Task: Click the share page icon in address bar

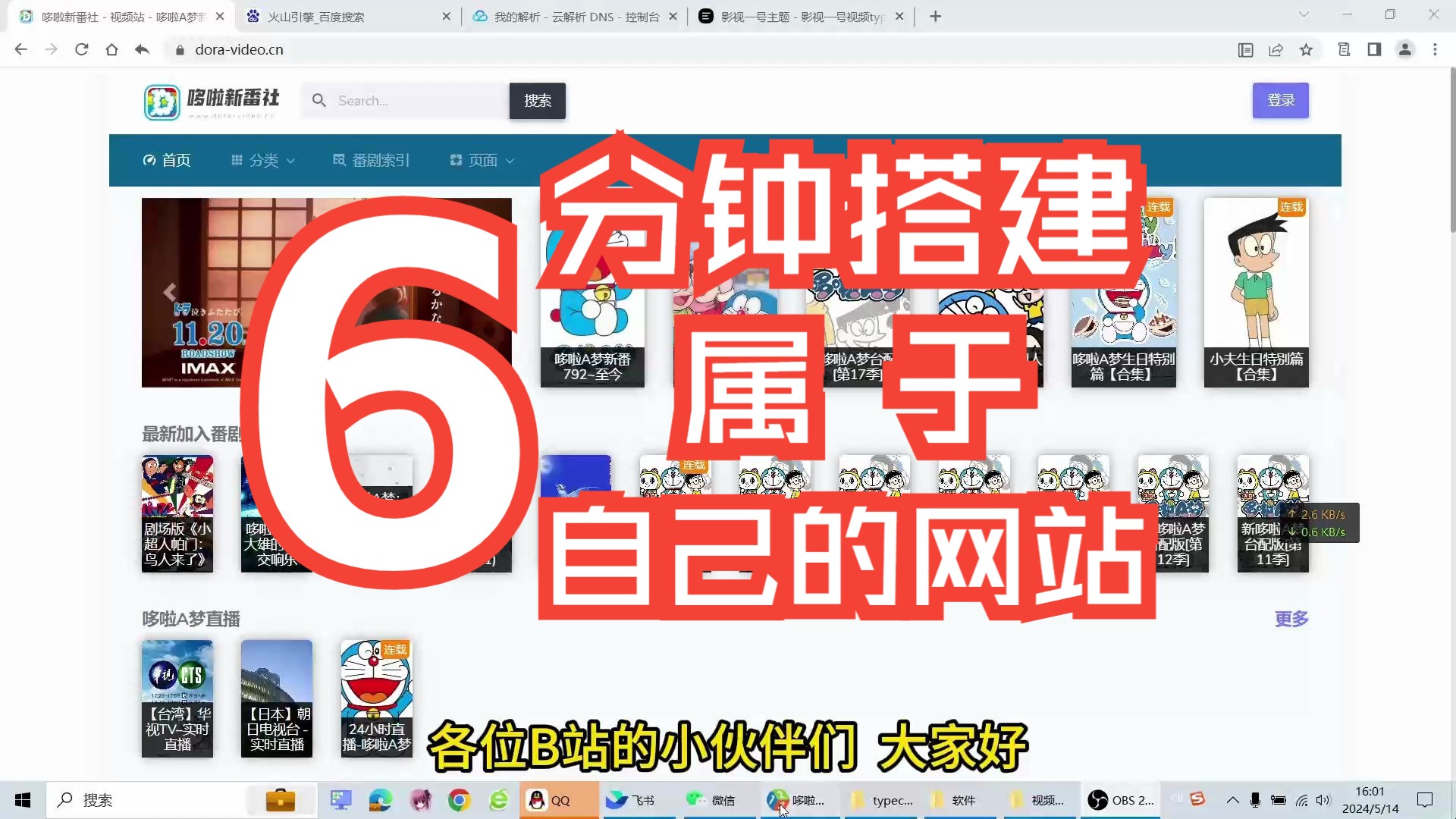Action: tap(1276, 49)
